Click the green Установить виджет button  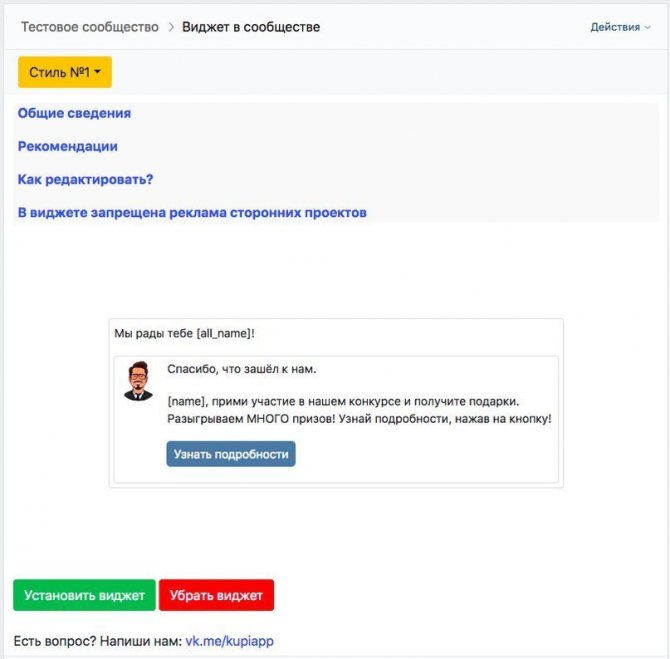[84, 595]
